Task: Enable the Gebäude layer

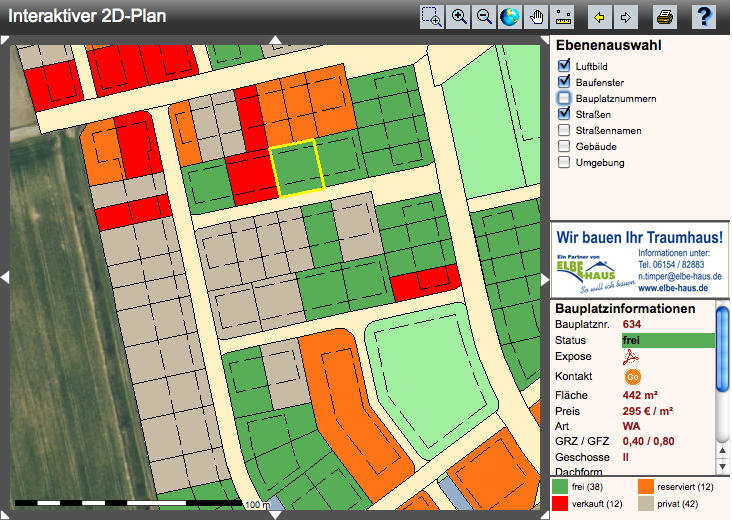Action: click(x=564, y=146)
